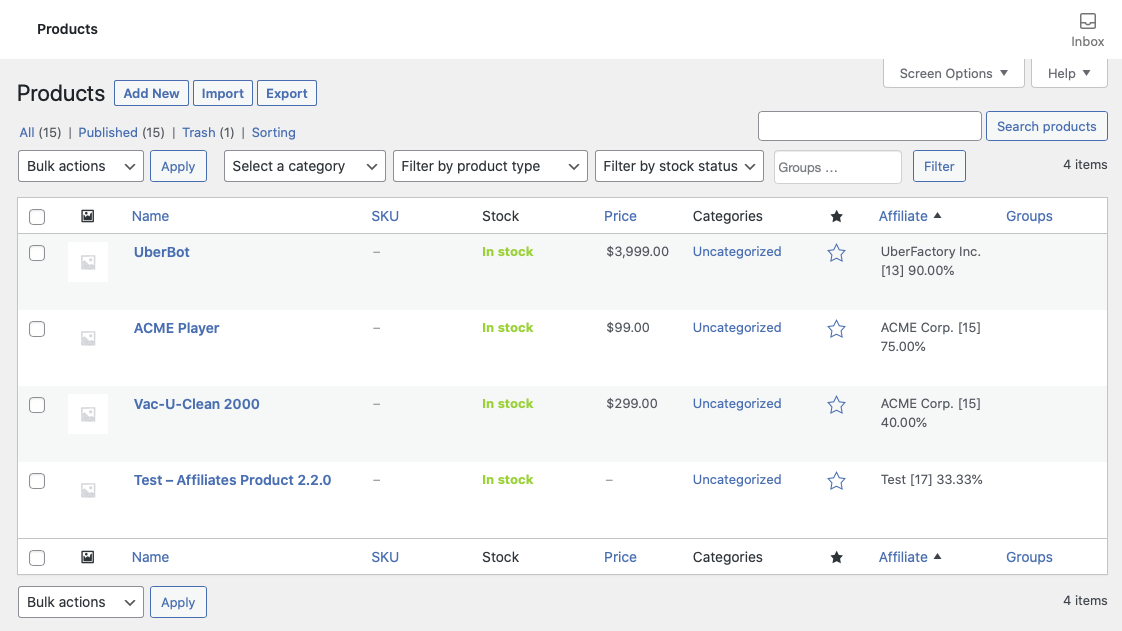Click the Filter button
This screenshot has height=631, width=1122.
tap(939, 166)
